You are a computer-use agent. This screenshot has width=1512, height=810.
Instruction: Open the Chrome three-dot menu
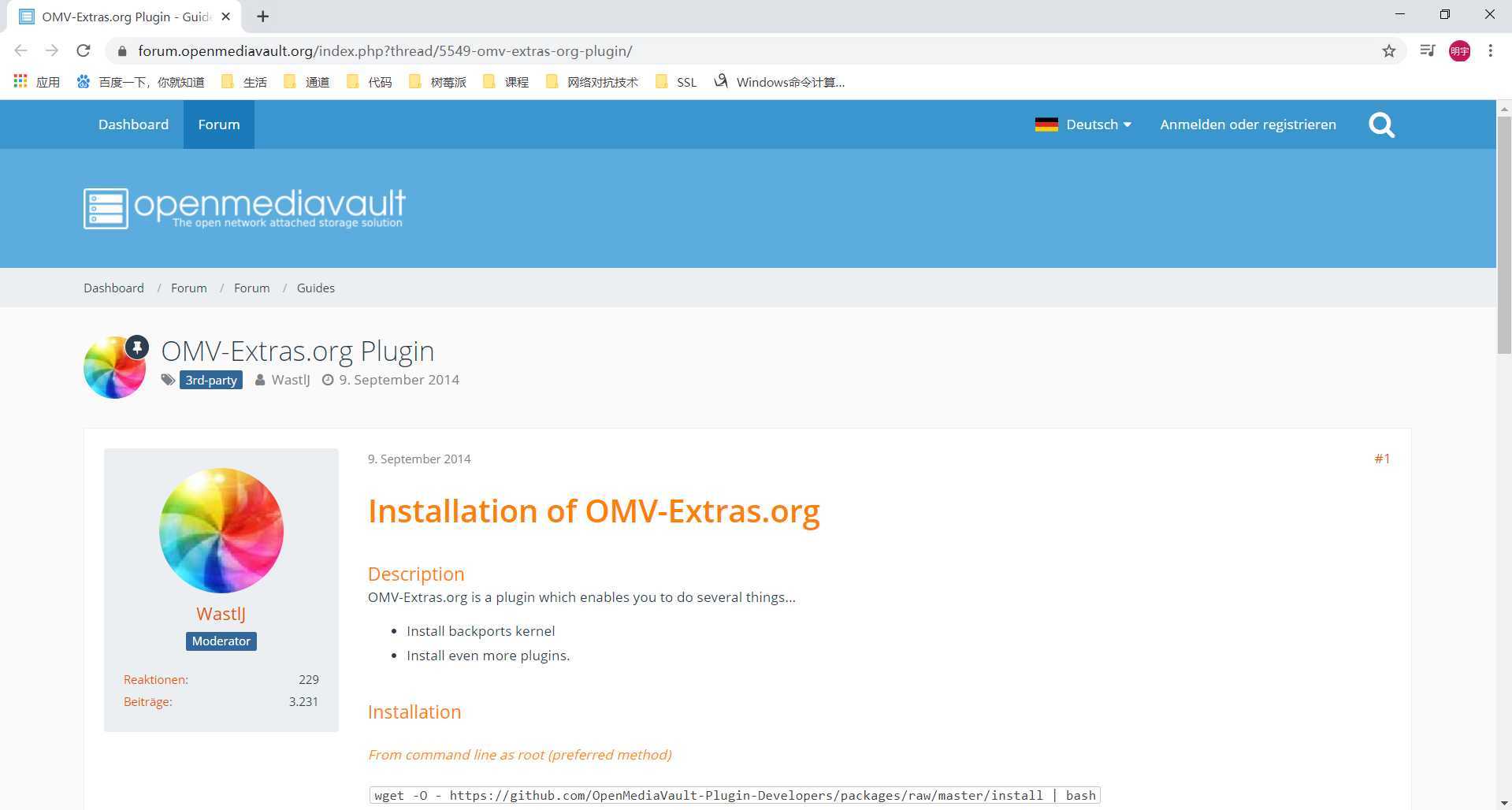1490,50
